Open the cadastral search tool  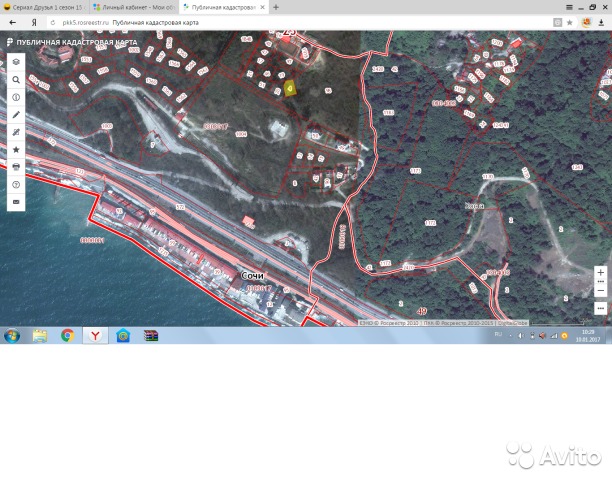(16, 80)
